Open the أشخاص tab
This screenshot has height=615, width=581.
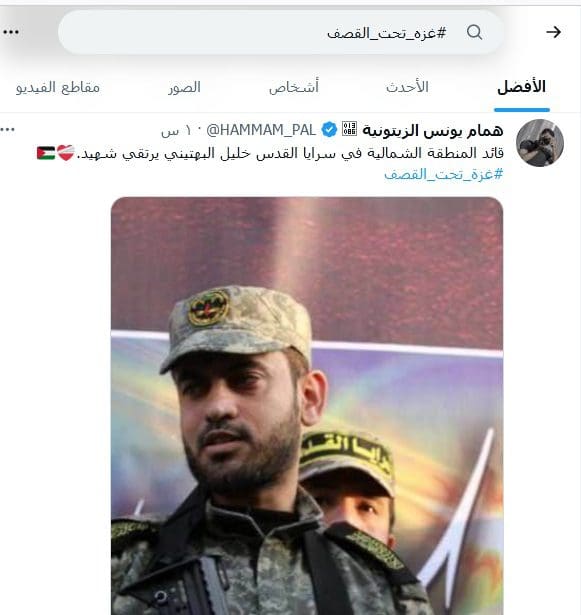point(294,87)
